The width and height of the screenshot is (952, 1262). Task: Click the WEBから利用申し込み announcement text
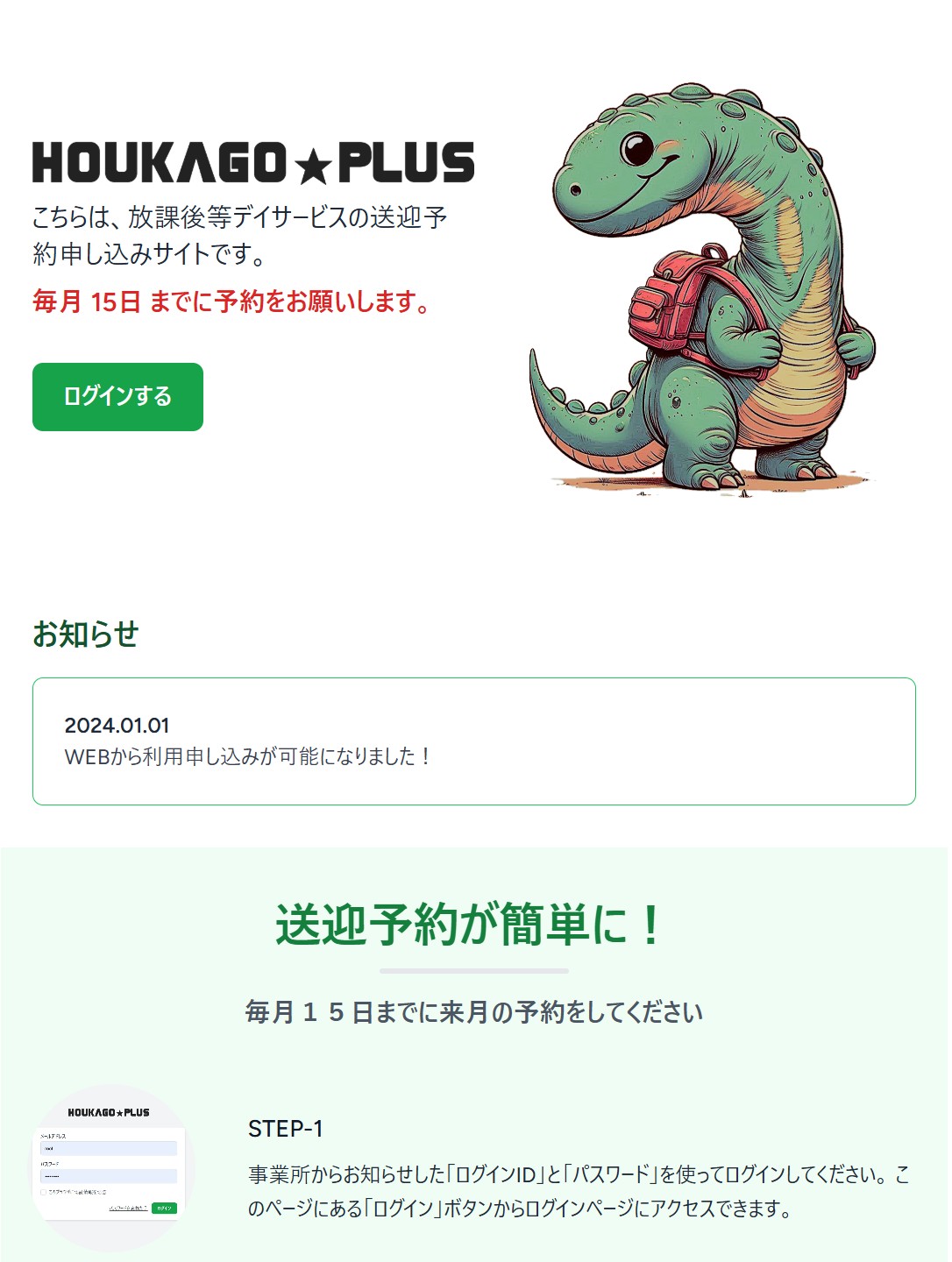(248, 756)
